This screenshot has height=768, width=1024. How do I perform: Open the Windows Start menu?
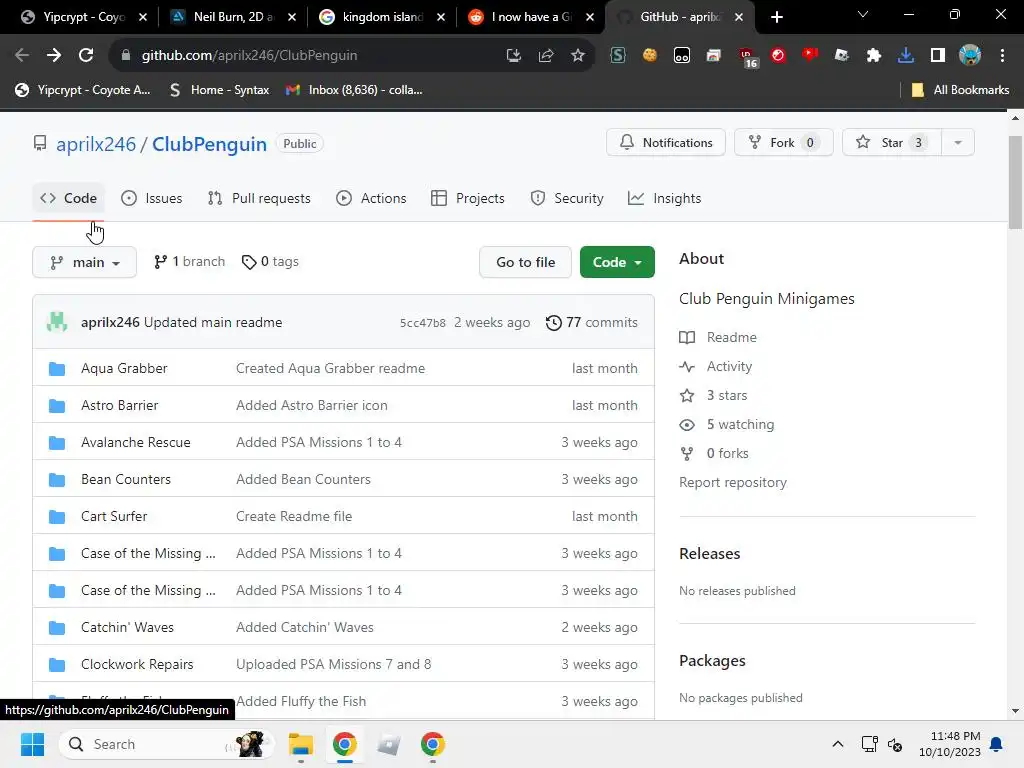click(32, 744)
